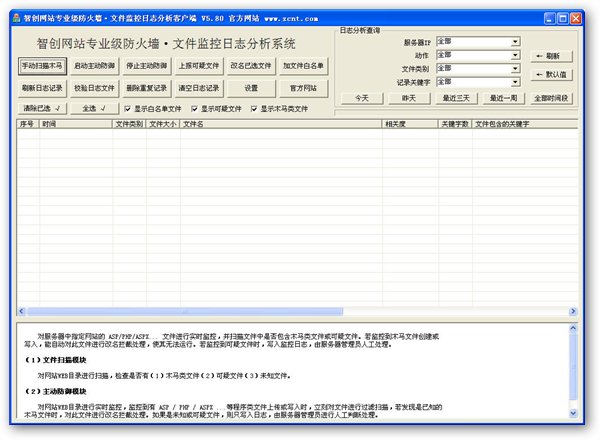Click the 手动扫描木马 button
600x440 pixels.
point(42,66)
